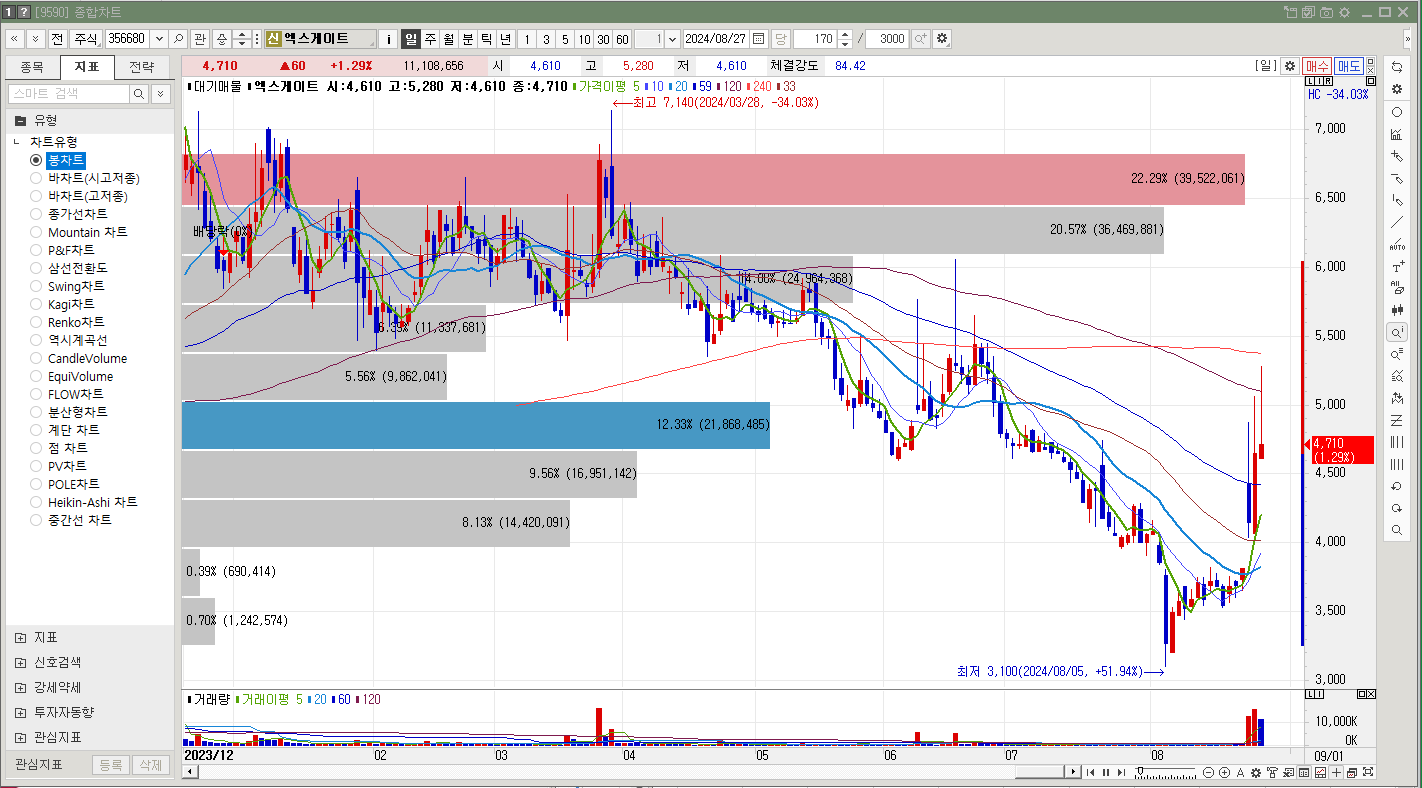The width and height of the screenshot is (1422, 788).
Task: Select the 일 daily period button
Action: pos(411,39)
